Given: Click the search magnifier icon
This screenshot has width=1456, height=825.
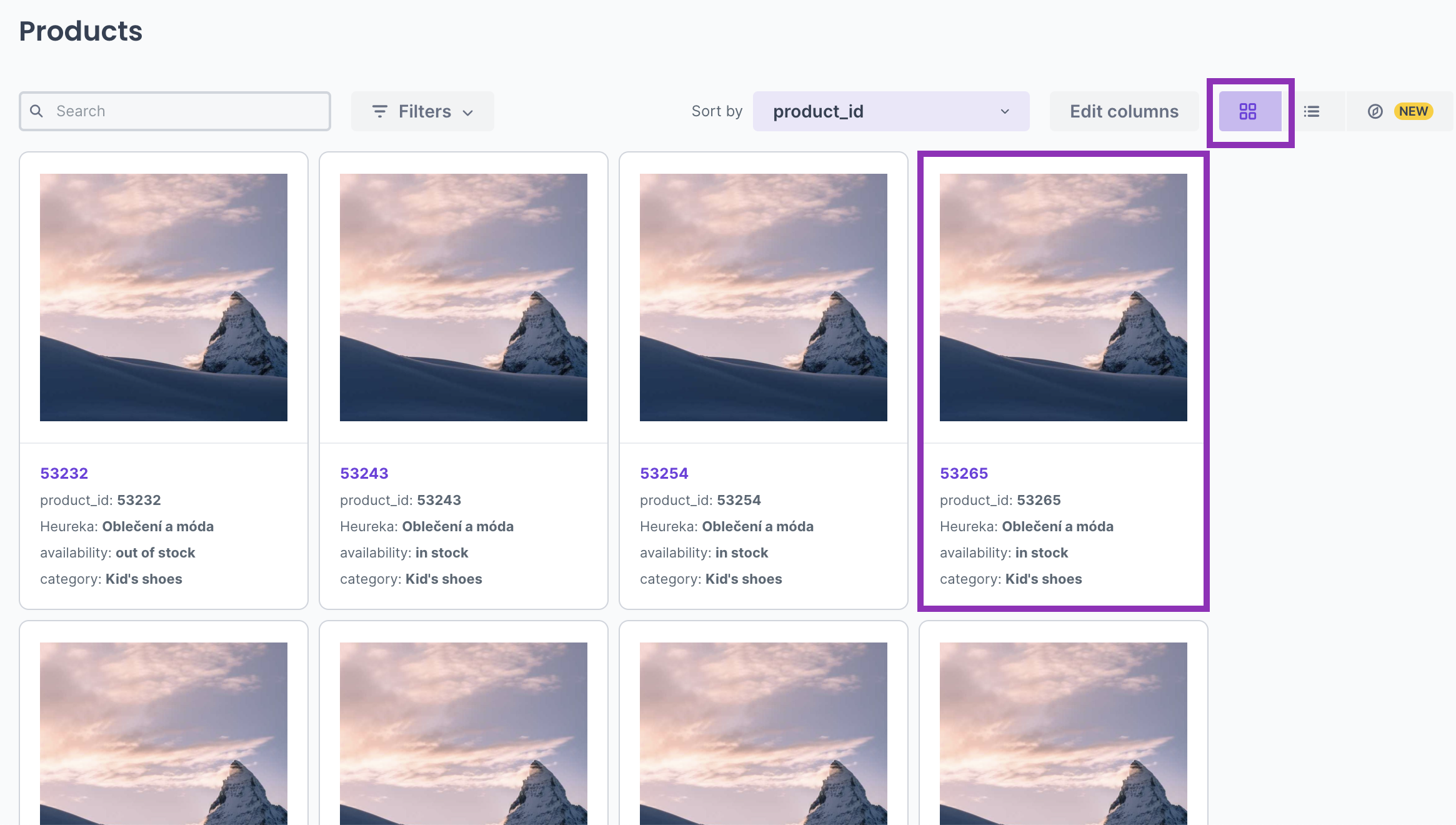Looking at the screenshot, I should (37, 111).
